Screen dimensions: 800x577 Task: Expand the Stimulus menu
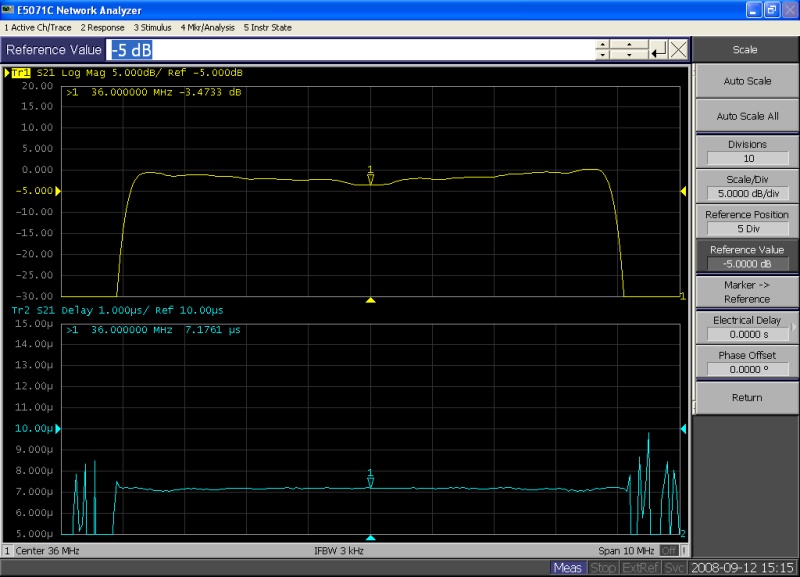[x=152, y=27]
